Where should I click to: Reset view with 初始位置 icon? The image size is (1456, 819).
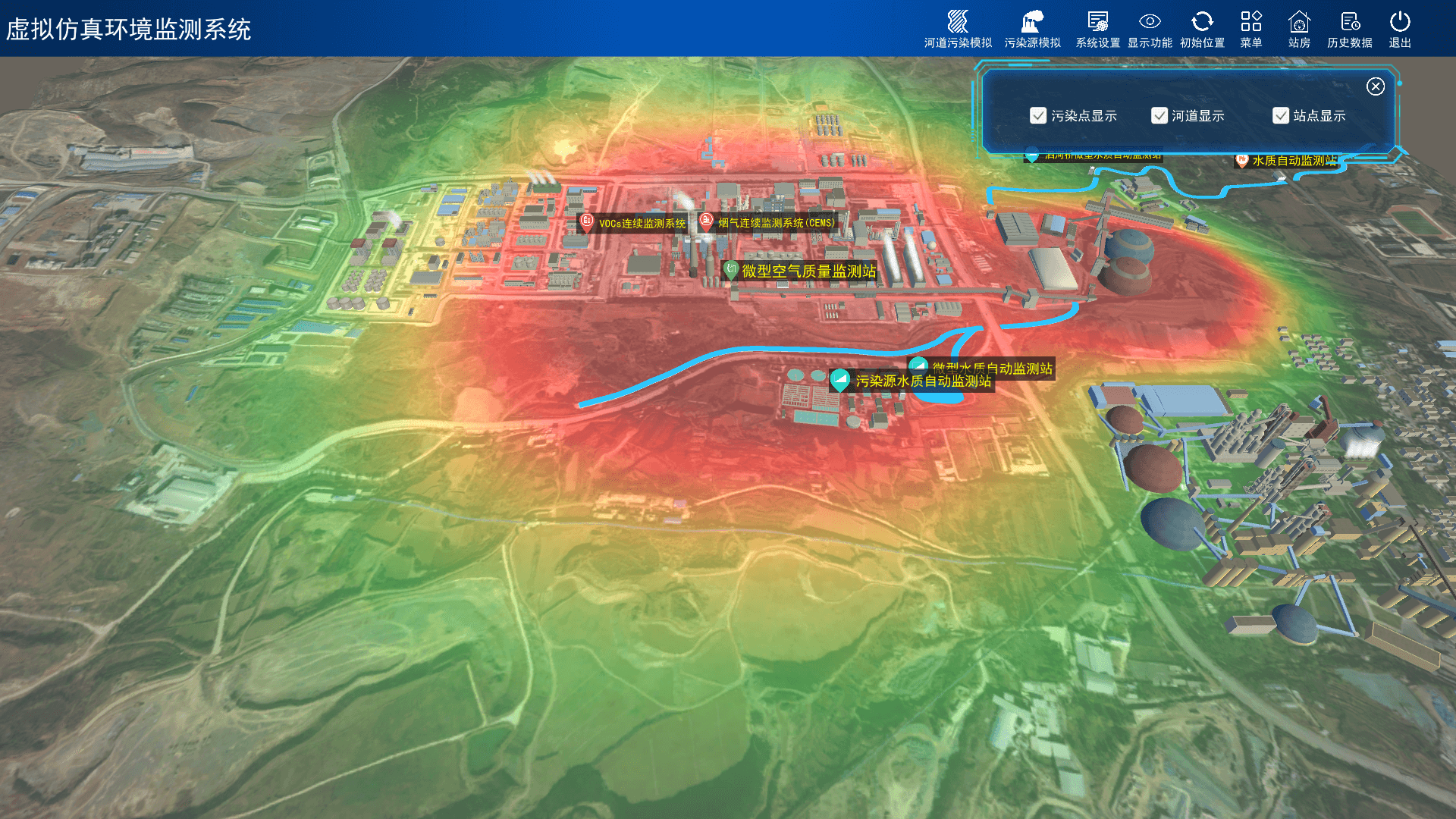pos(1202,22)
